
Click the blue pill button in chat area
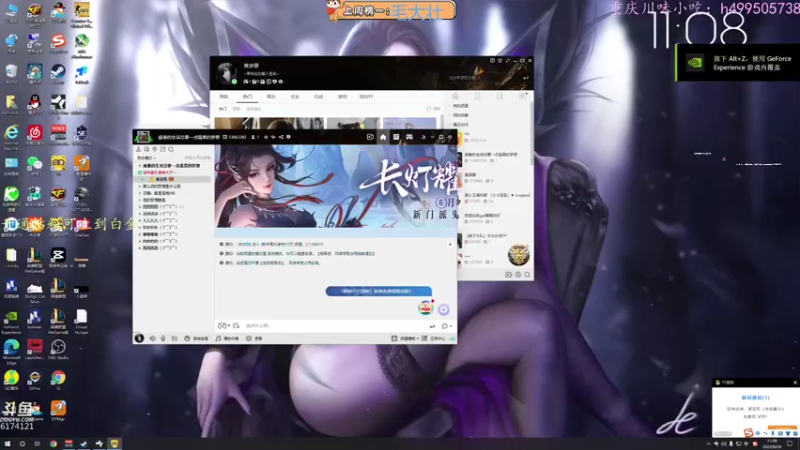coord(379,291)
